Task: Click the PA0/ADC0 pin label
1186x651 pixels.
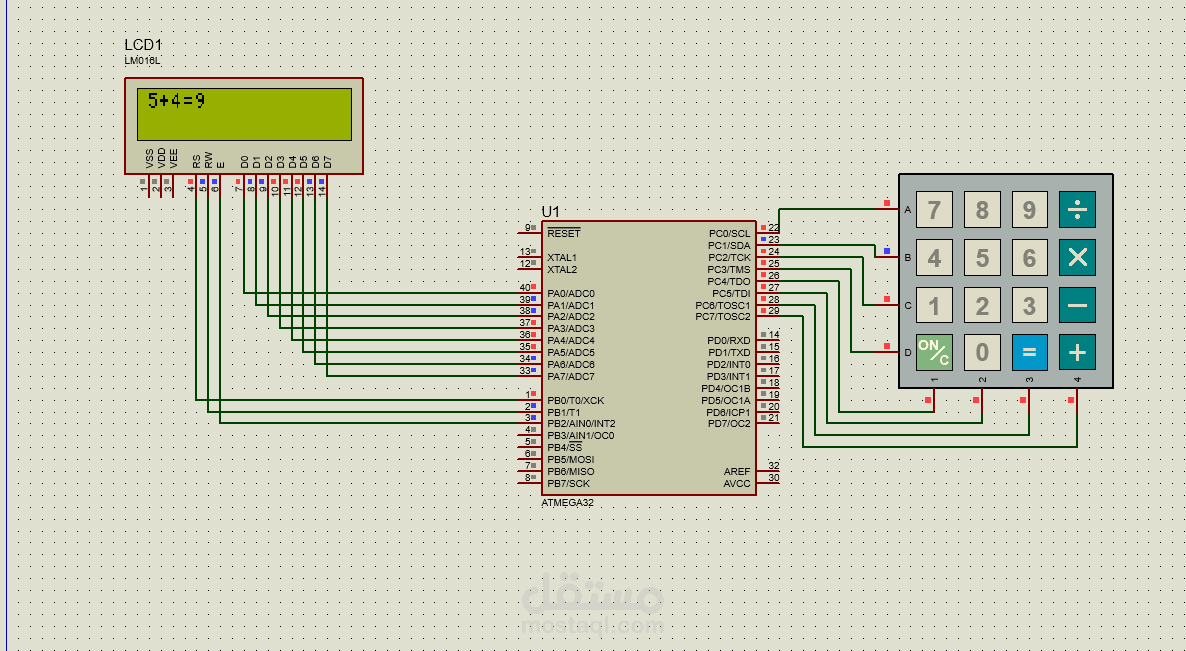Action: pos(571,293)
